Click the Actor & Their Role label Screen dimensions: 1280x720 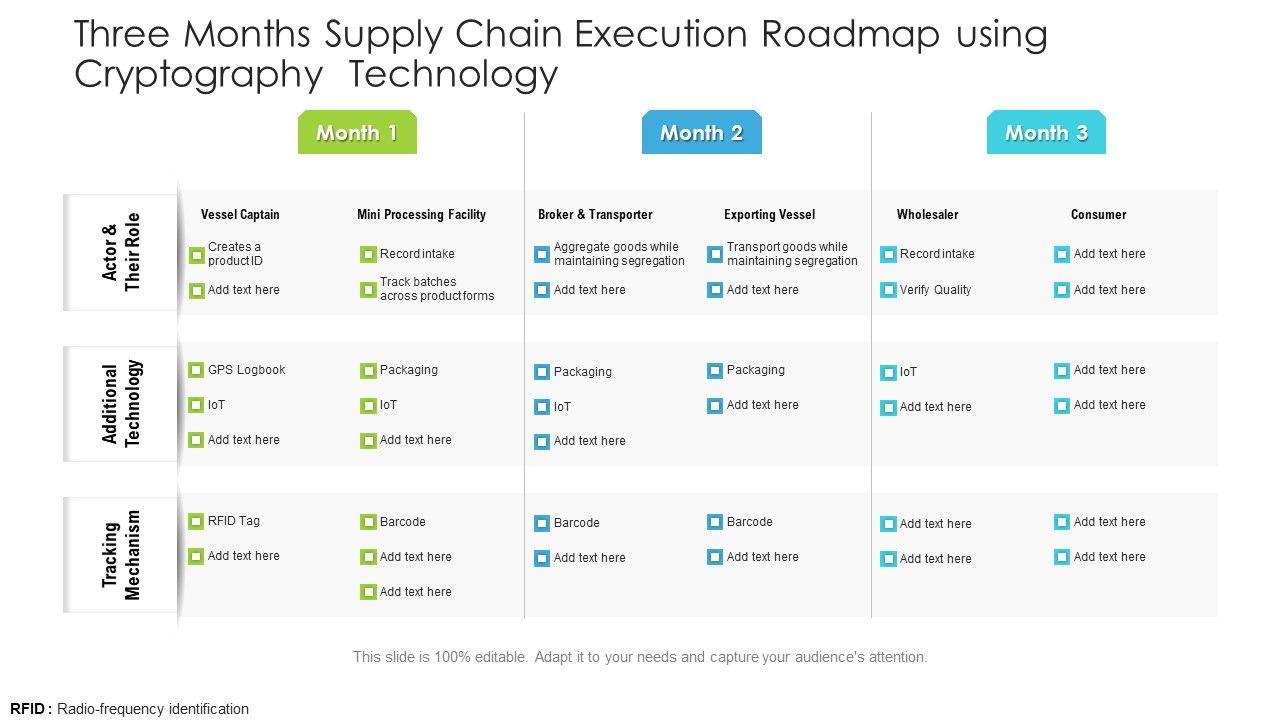[121, 252]
